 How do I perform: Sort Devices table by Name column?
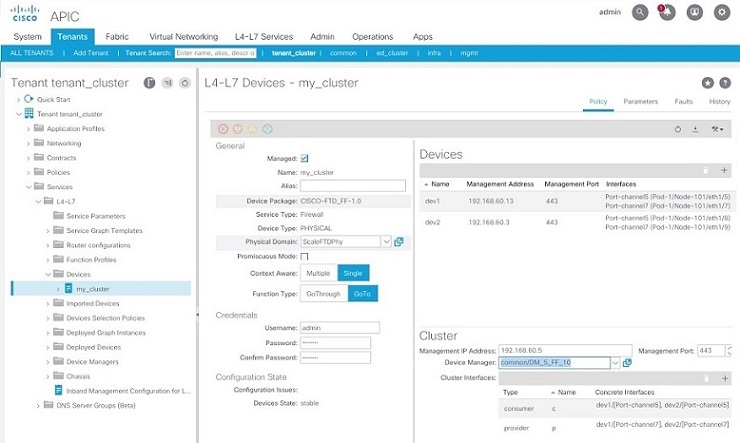[x=440, y=184]
